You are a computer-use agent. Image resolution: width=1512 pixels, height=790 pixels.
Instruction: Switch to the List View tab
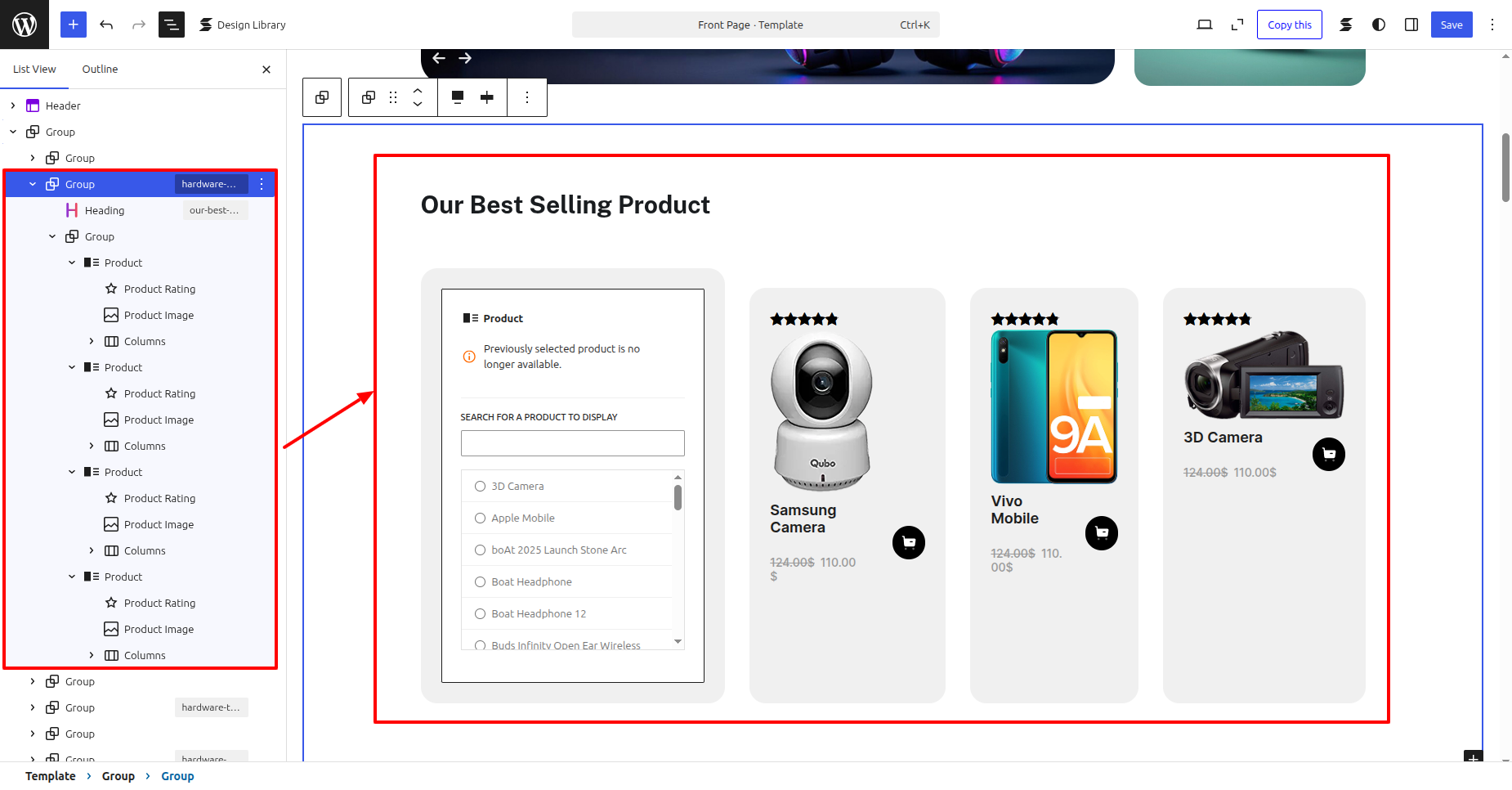[x=34, y=70]
